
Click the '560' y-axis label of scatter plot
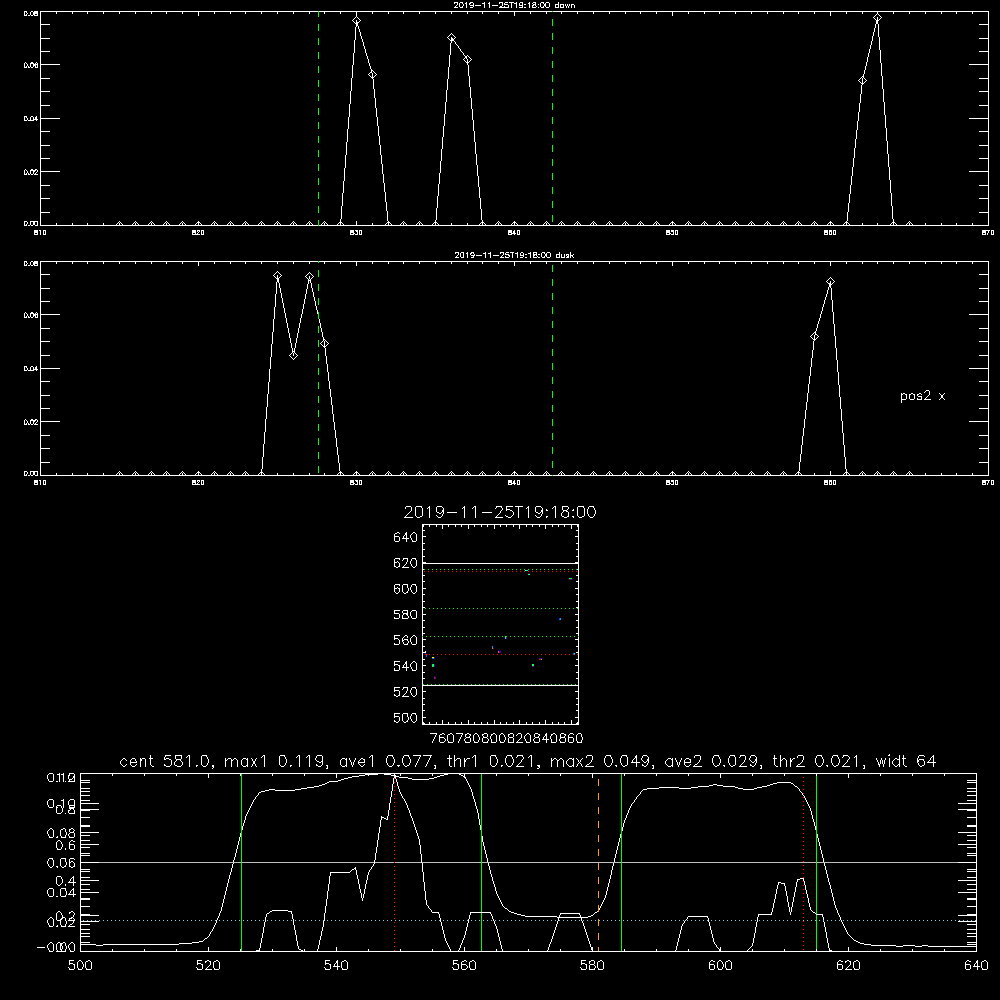[x=406, y=640]
